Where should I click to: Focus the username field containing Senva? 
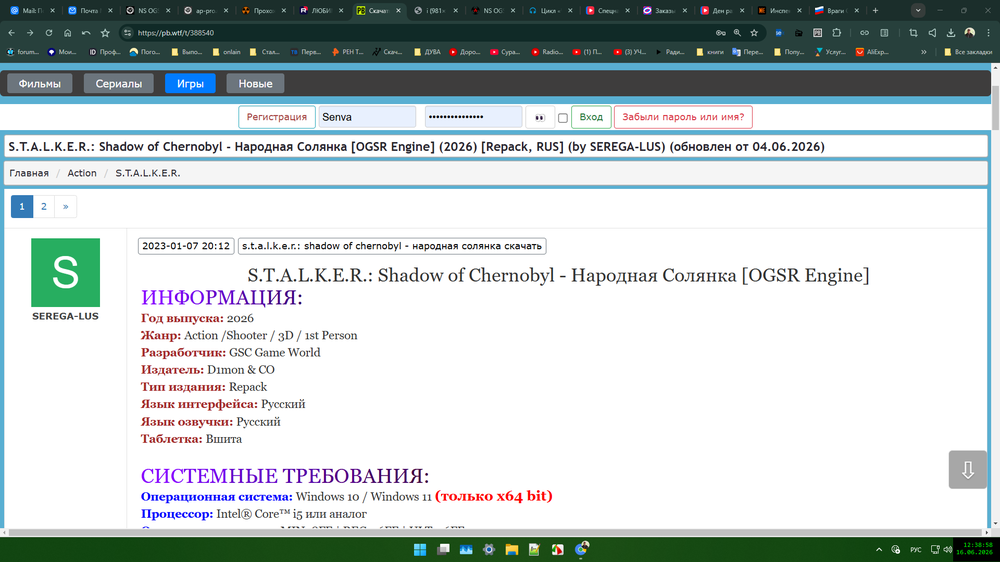[x=367, y=117]
